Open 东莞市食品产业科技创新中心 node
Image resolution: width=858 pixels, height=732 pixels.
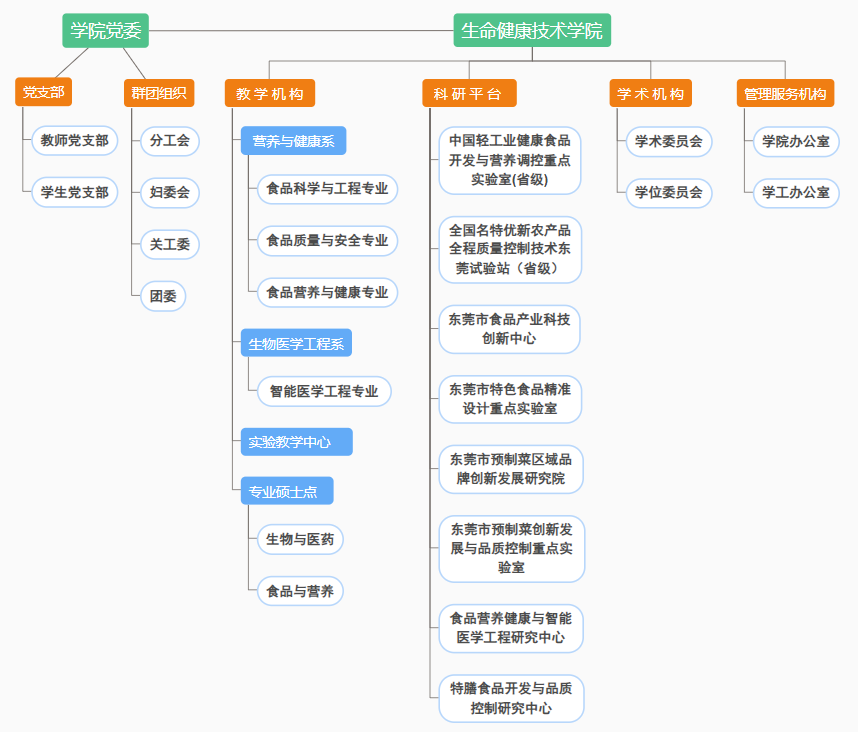tap(510, 329)
